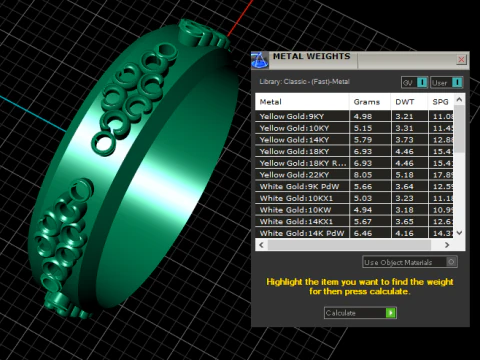Click the horizontal scrollbar thumb in the table
480x360 pixels.
pyautogui.click(x=349, y=245)
